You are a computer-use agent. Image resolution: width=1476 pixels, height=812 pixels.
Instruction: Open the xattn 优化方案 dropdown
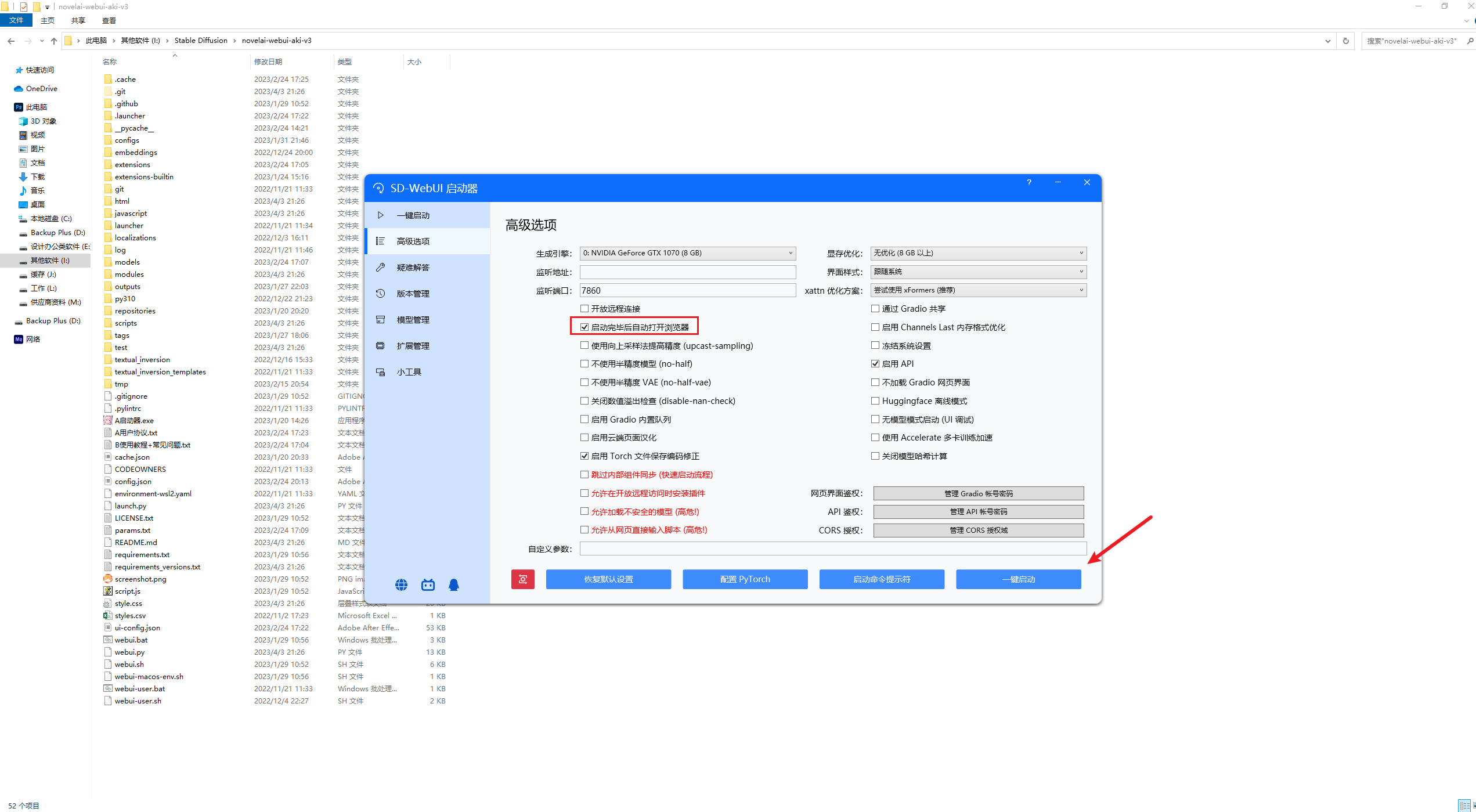tap(978, 290)
